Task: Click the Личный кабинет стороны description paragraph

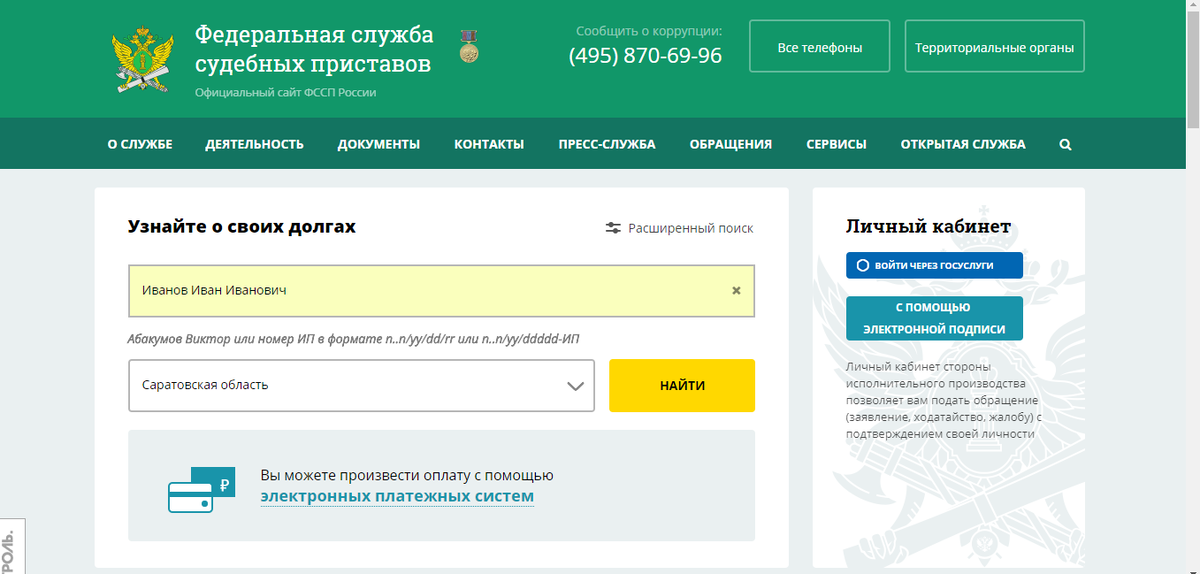Action: coord(944,400)
